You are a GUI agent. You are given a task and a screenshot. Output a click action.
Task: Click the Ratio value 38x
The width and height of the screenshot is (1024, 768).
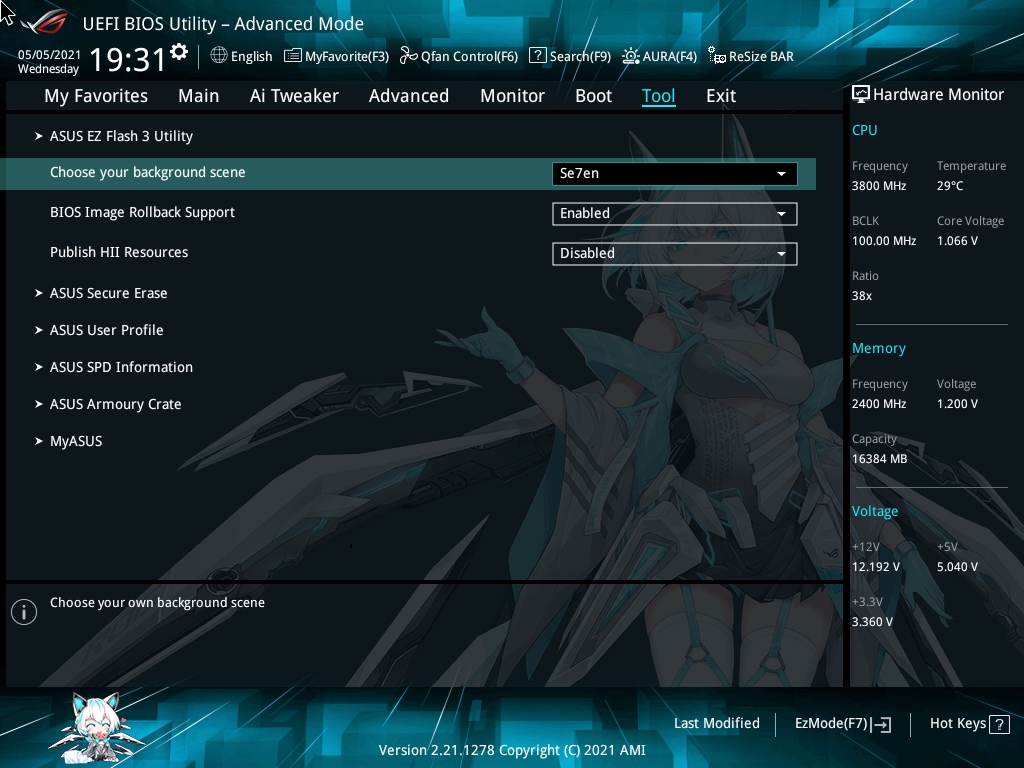862,296
